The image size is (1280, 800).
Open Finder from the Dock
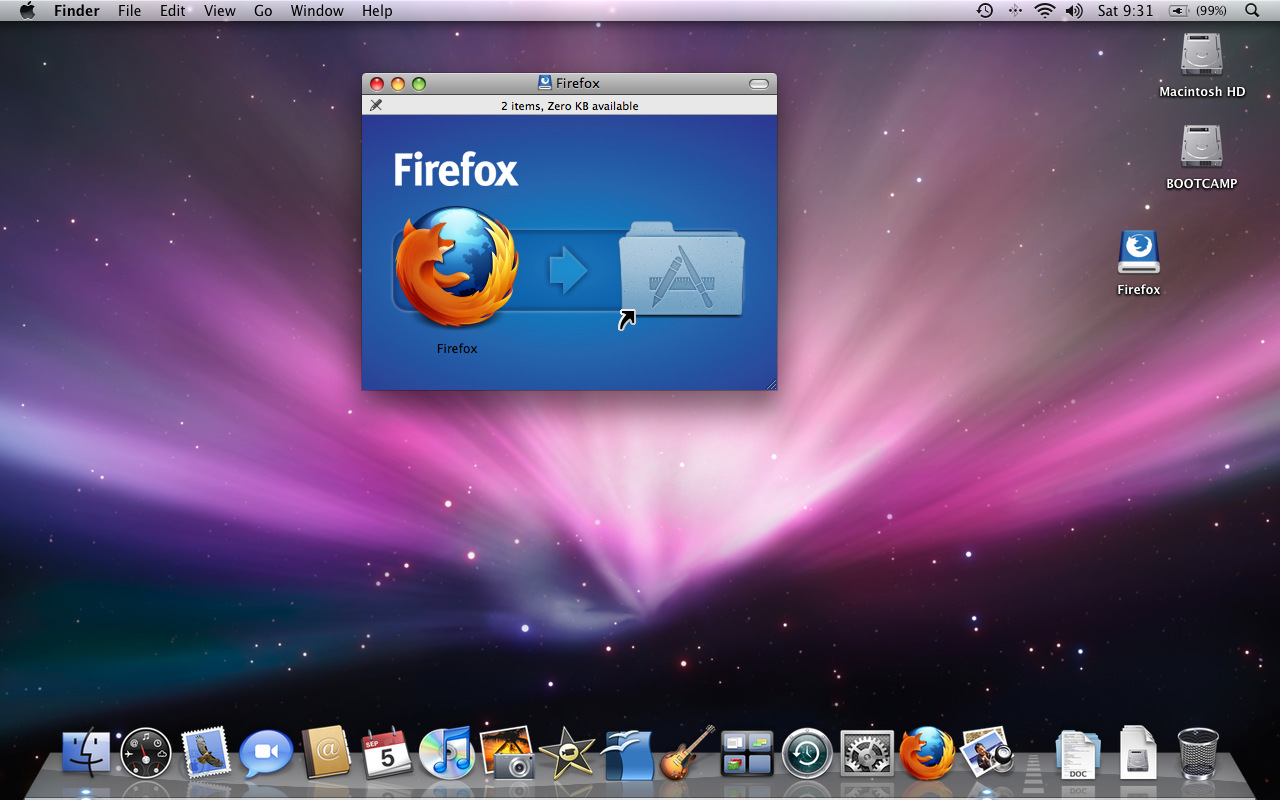click(x=87, y=752)
